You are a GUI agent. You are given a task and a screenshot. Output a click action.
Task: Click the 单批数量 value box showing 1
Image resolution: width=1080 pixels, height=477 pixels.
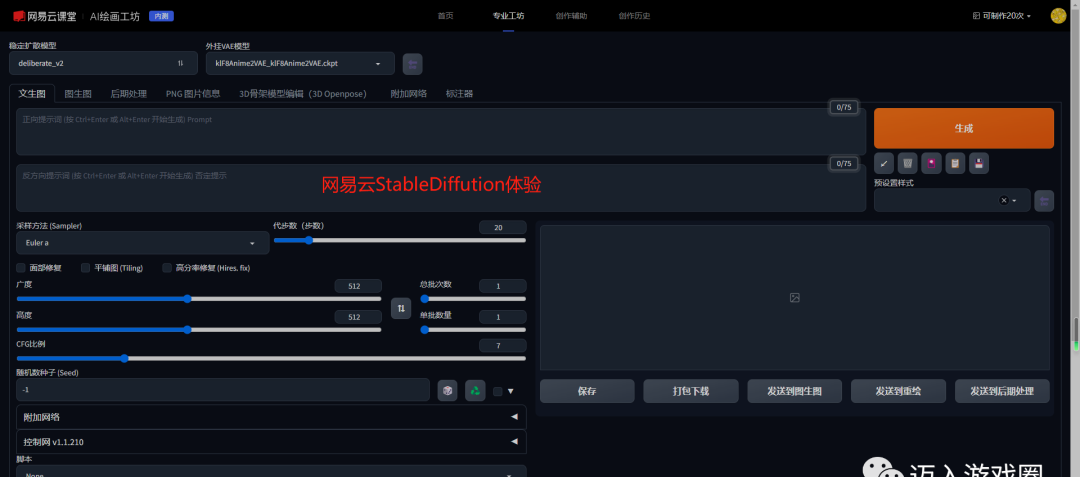click(503, 317)
